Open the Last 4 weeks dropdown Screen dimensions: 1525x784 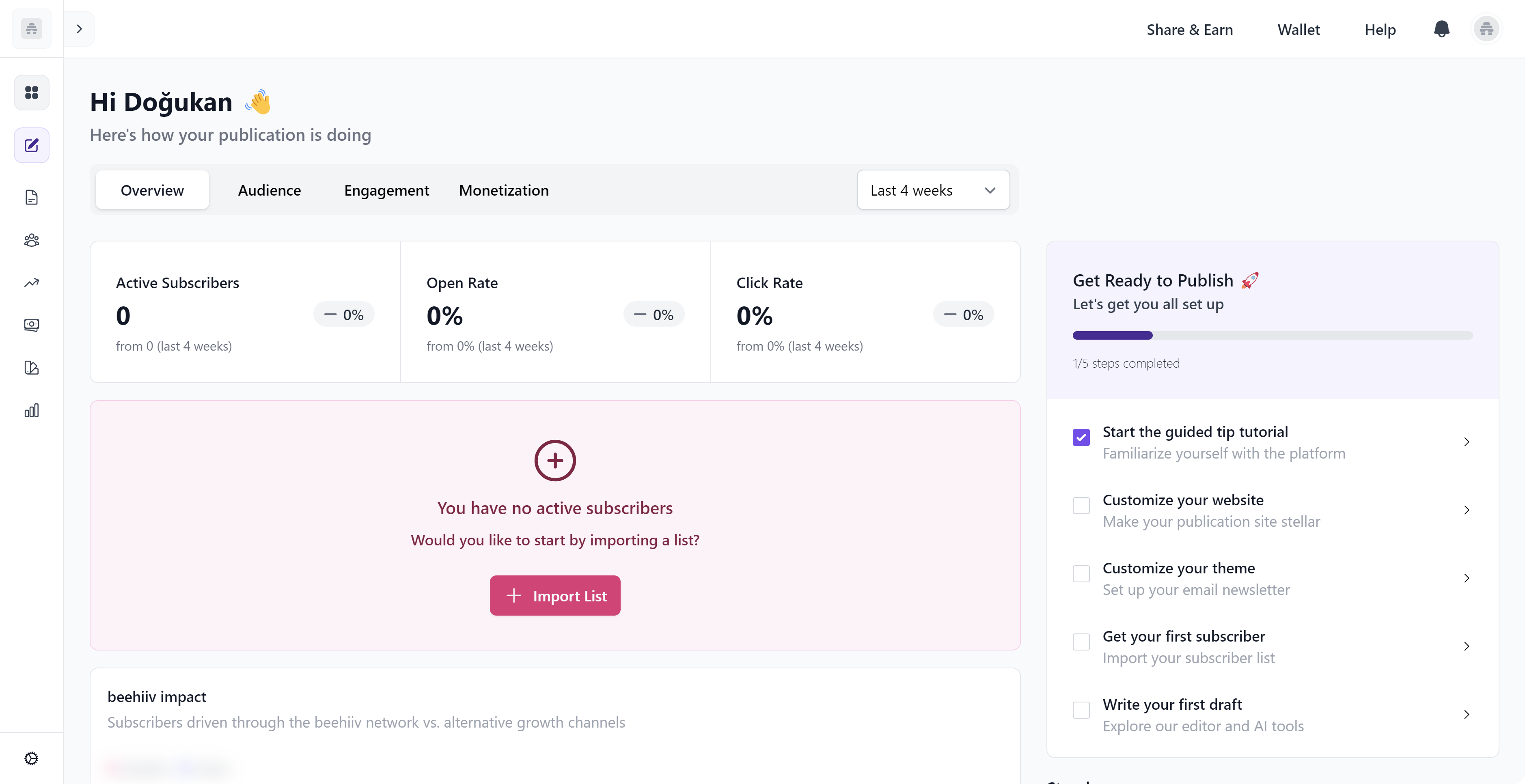point(932,190)
